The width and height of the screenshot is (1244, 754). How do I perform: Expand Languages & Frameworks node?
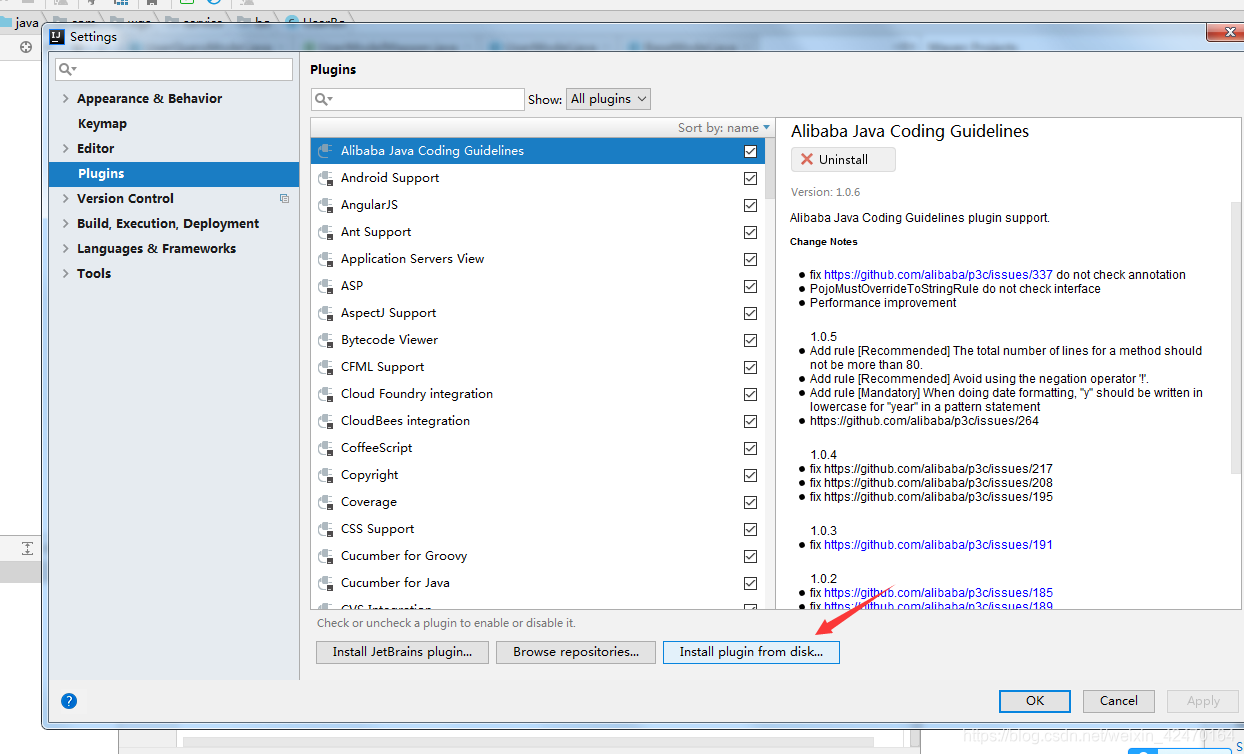[66, 248]
